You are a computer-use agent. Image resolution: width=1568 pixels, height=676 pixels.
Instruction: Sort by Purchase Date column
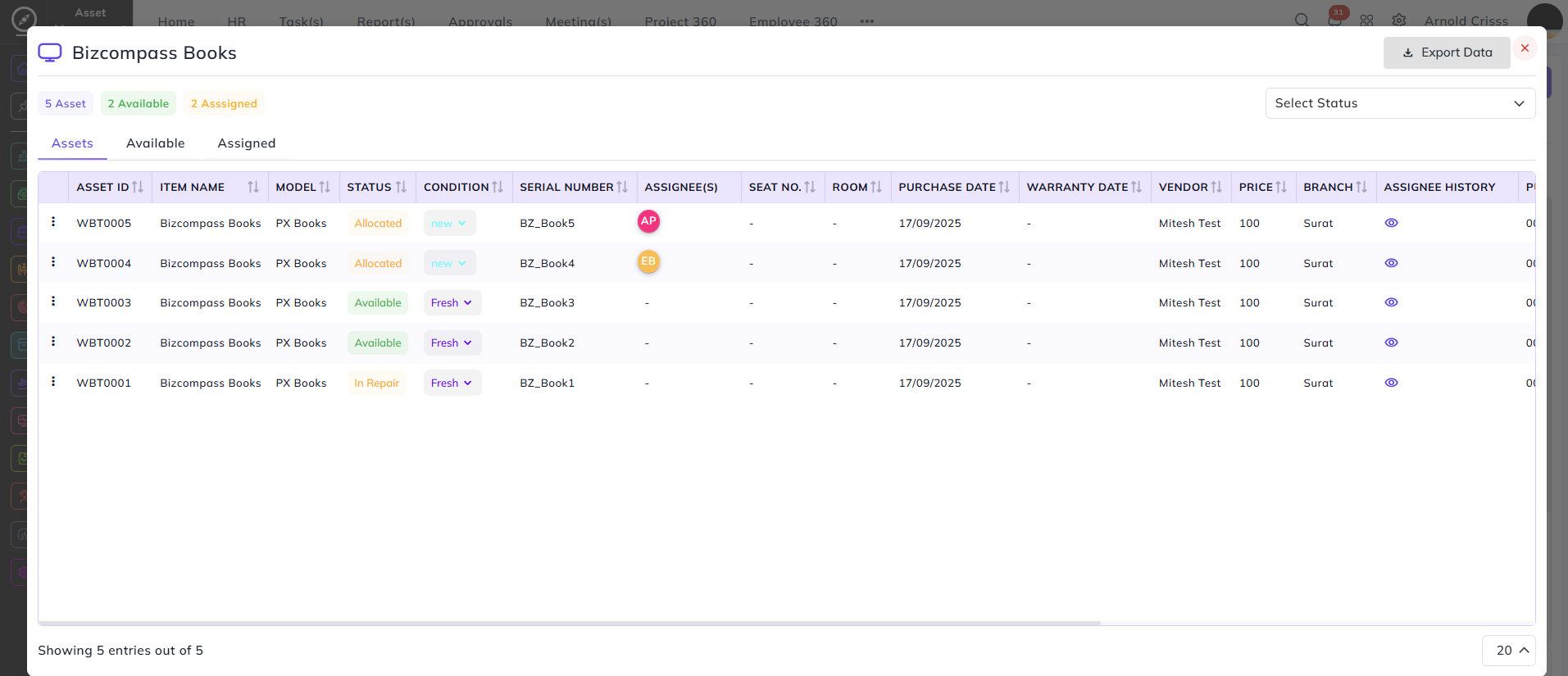pyautogui.click(x=1004, y=187)
